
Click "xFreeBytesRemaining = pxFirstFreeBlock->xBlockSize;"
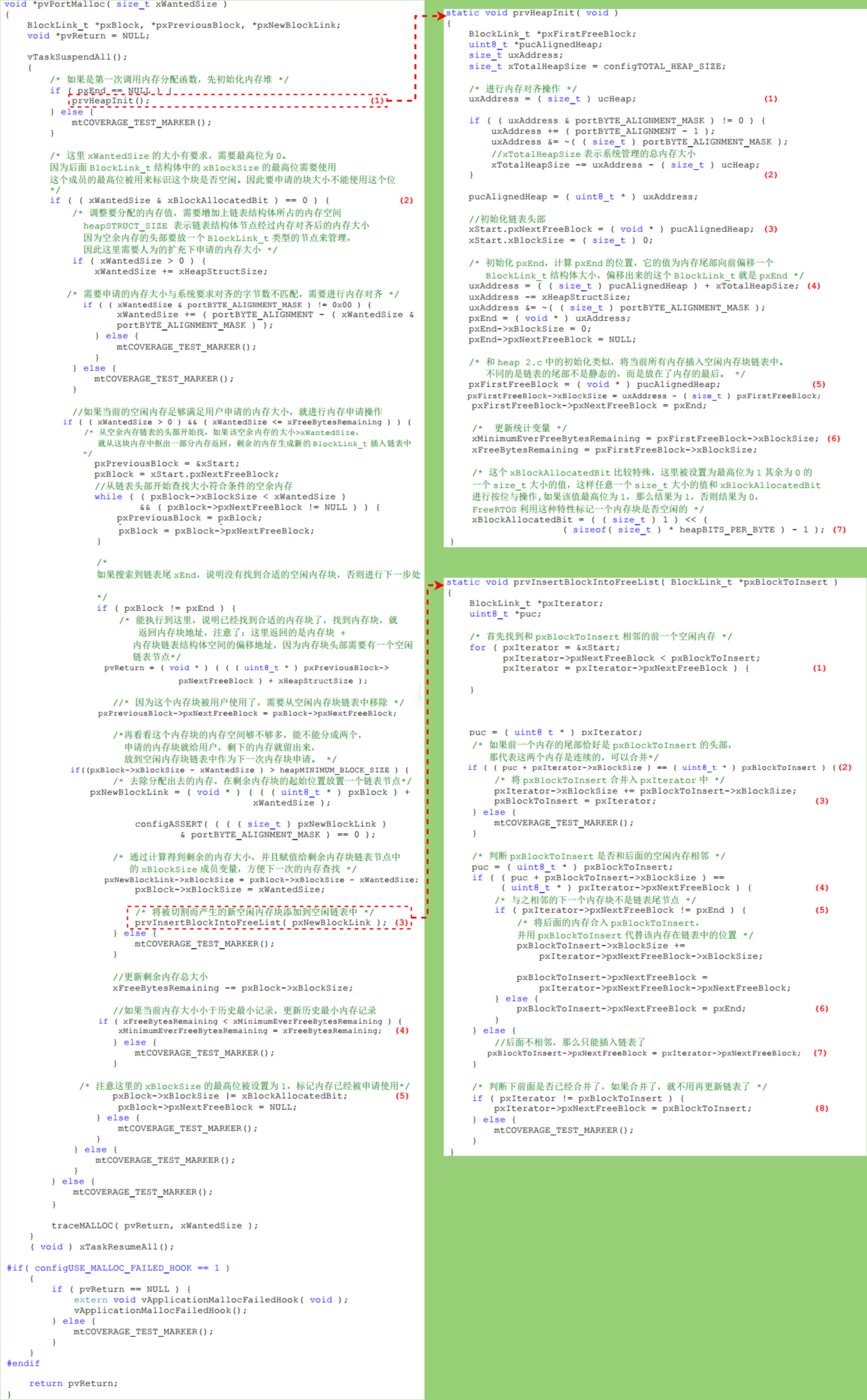614,450
